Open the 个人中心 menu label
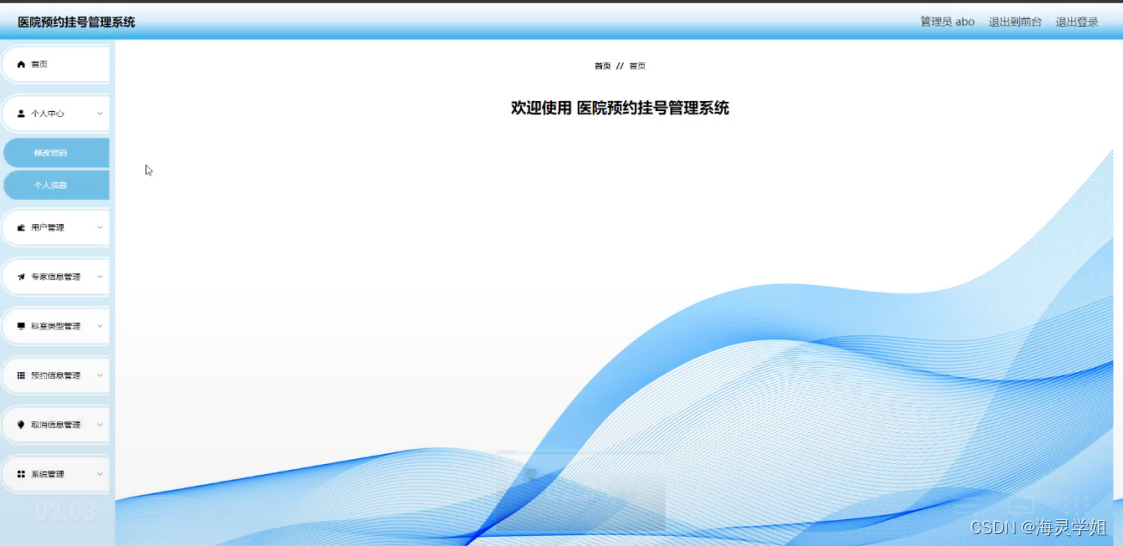This screenshot has width=1123, height=546. point(48,113)
